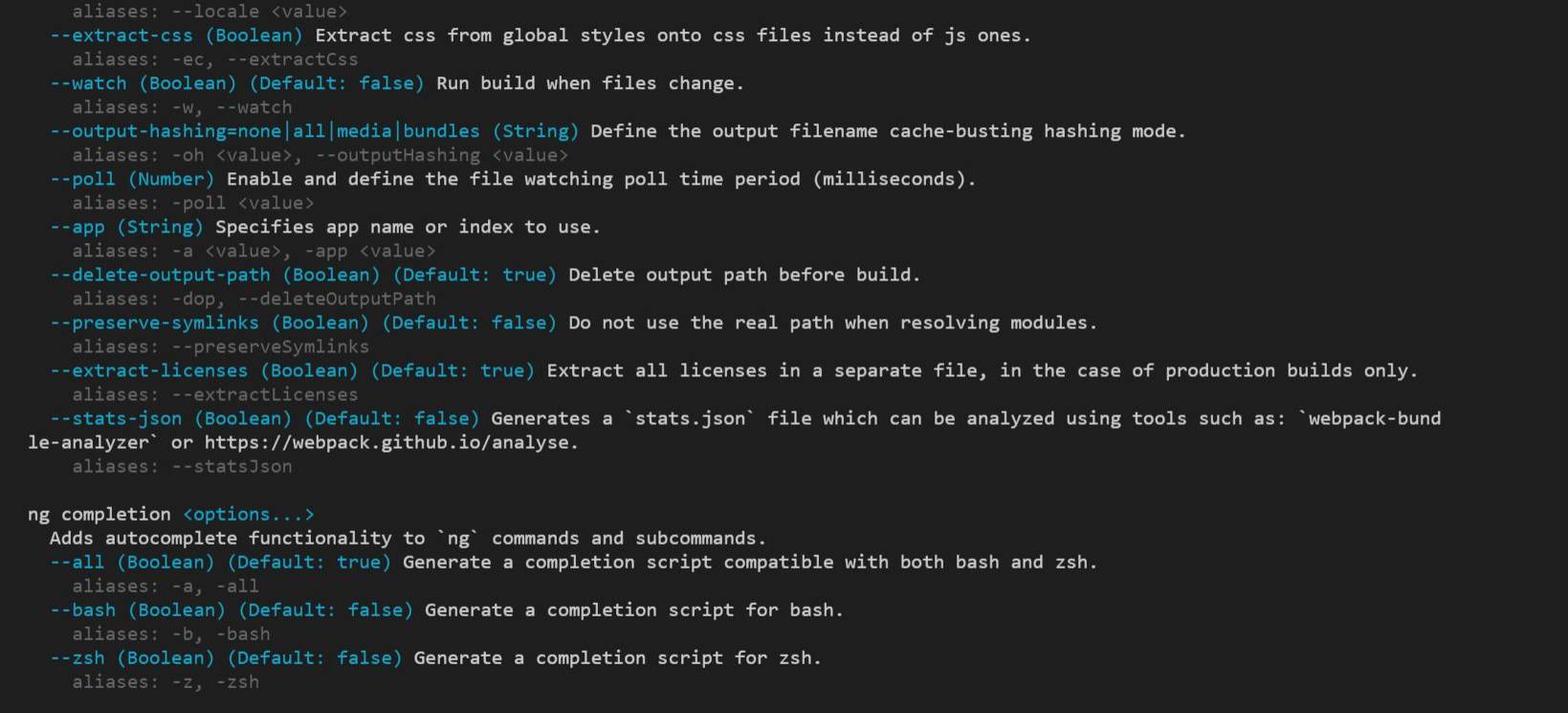Click the --extract-licenses flag
Image resolution: width=1568 pixels, height=713 pixels.
[148, 370]
